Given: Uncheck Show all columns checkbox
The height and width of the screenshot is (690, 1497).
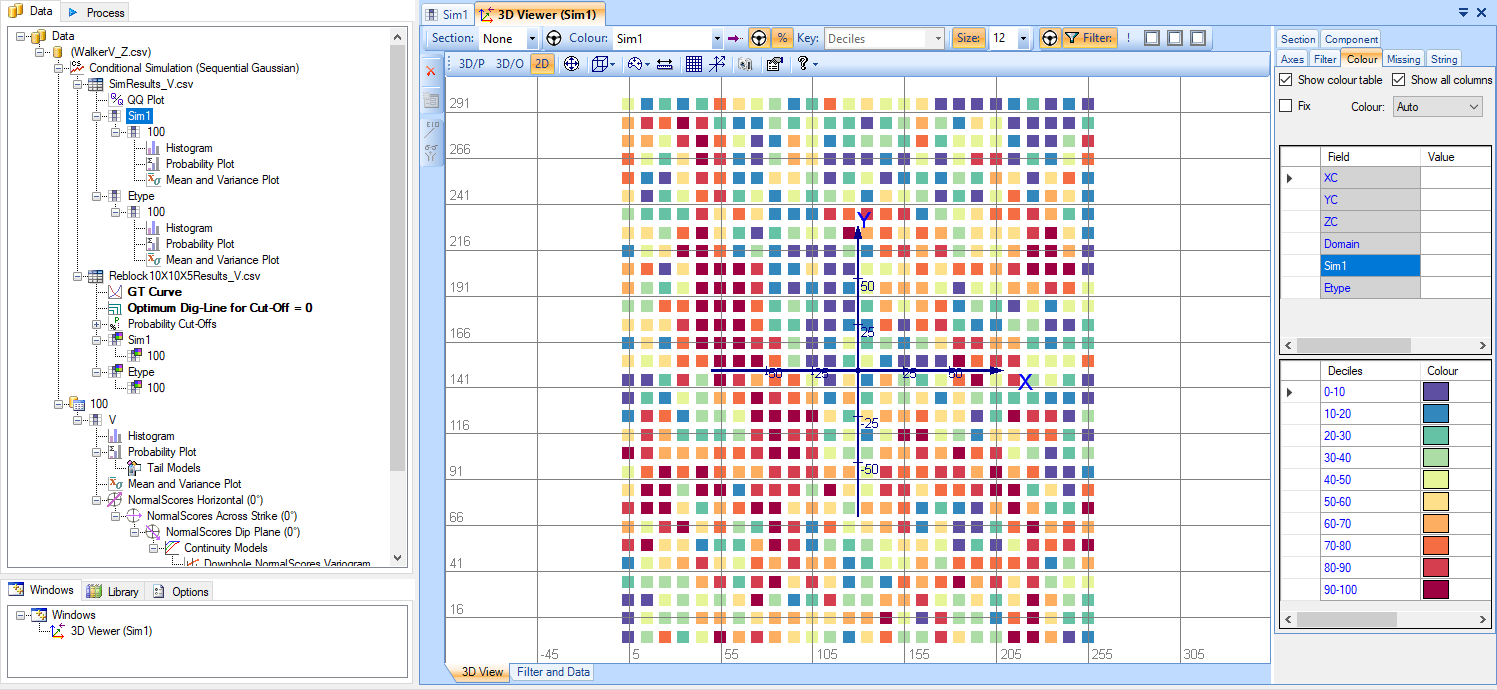Looking at the screenshot, I should [1400, 80].
